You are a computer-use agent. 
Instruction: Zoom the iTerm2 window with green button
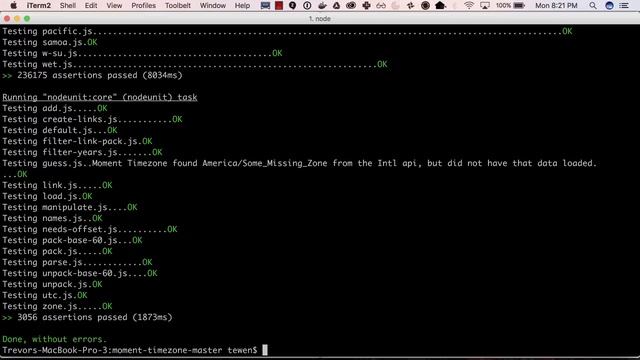(x=27, y=18)
